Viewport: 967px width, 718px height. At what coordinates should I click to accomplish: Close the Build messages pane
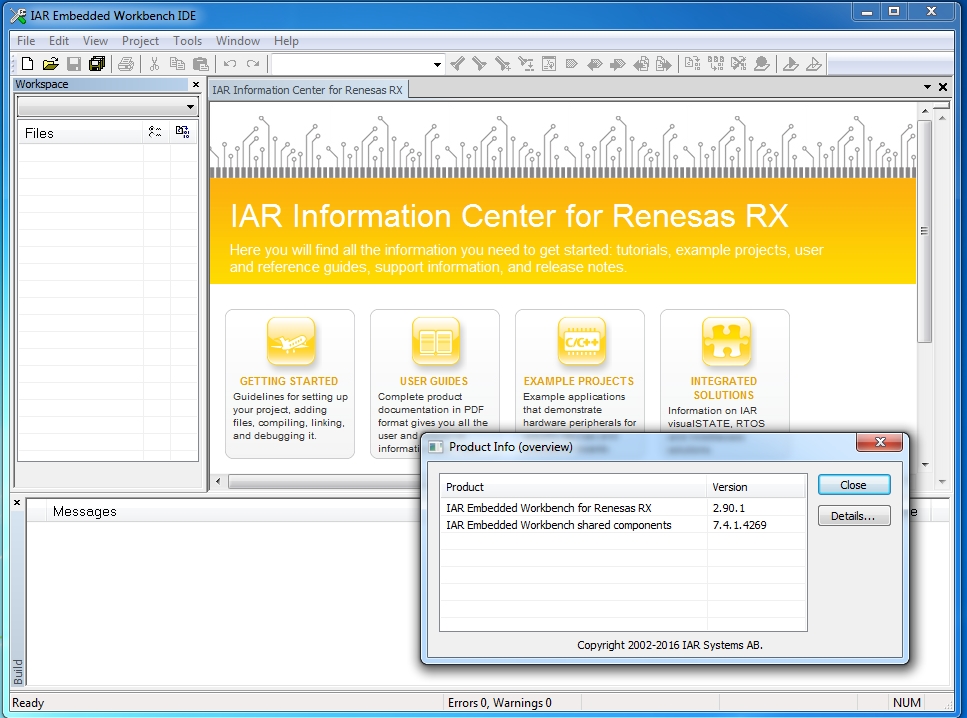coord(17,503)
